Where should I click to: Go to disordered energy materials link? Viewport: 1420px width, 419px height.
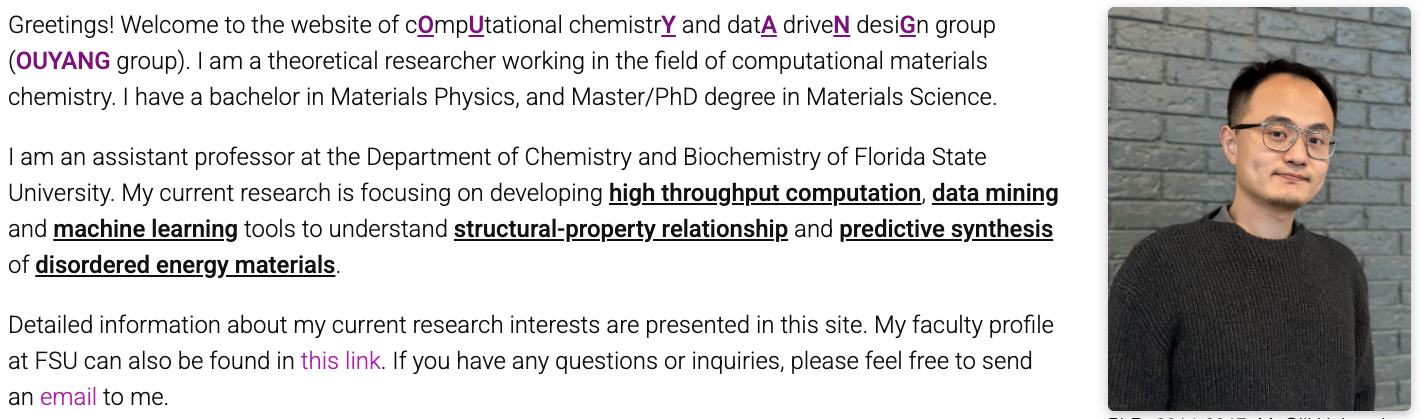tap(185, 266)
